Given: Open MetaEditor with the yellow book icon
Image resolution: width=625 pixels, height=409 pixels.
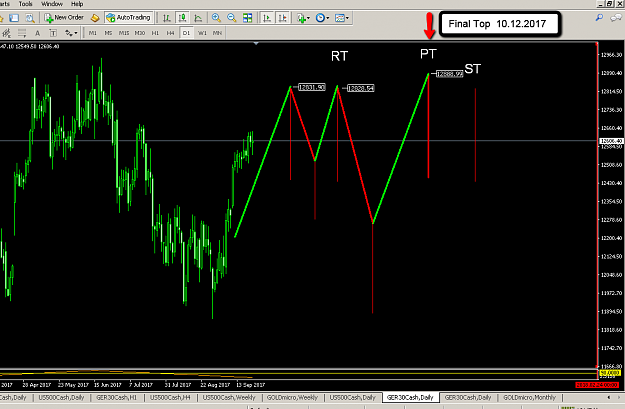Looking at the screenshot, I should (x=95, y=18).
